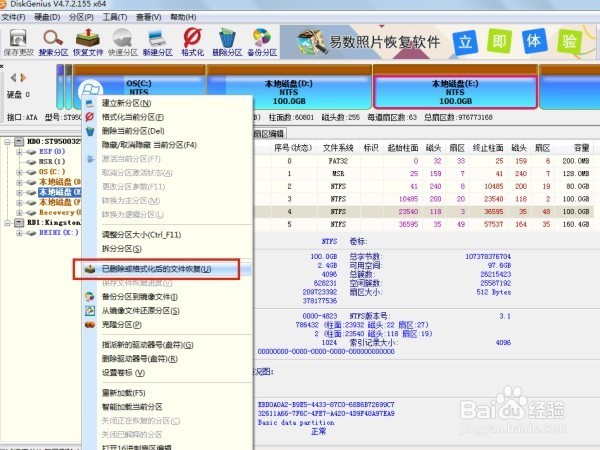Image resolution: width=600 pixels, height=450 pixels.
Task: Go to next disk with right arrow
Action: click(x=23, y=78)
